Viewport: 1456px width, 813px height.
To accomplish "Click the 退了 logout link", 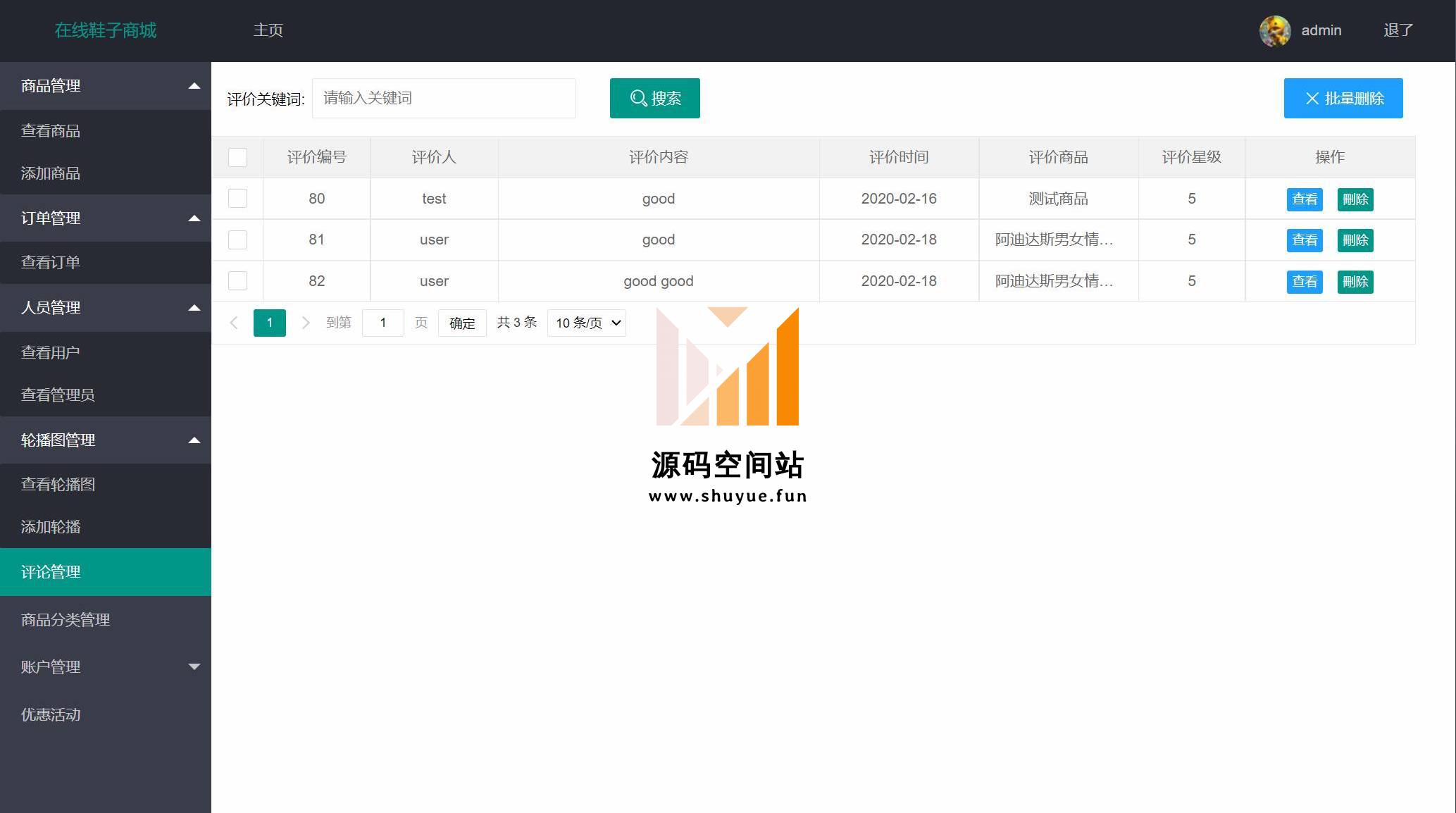I will pos(1398,30).
